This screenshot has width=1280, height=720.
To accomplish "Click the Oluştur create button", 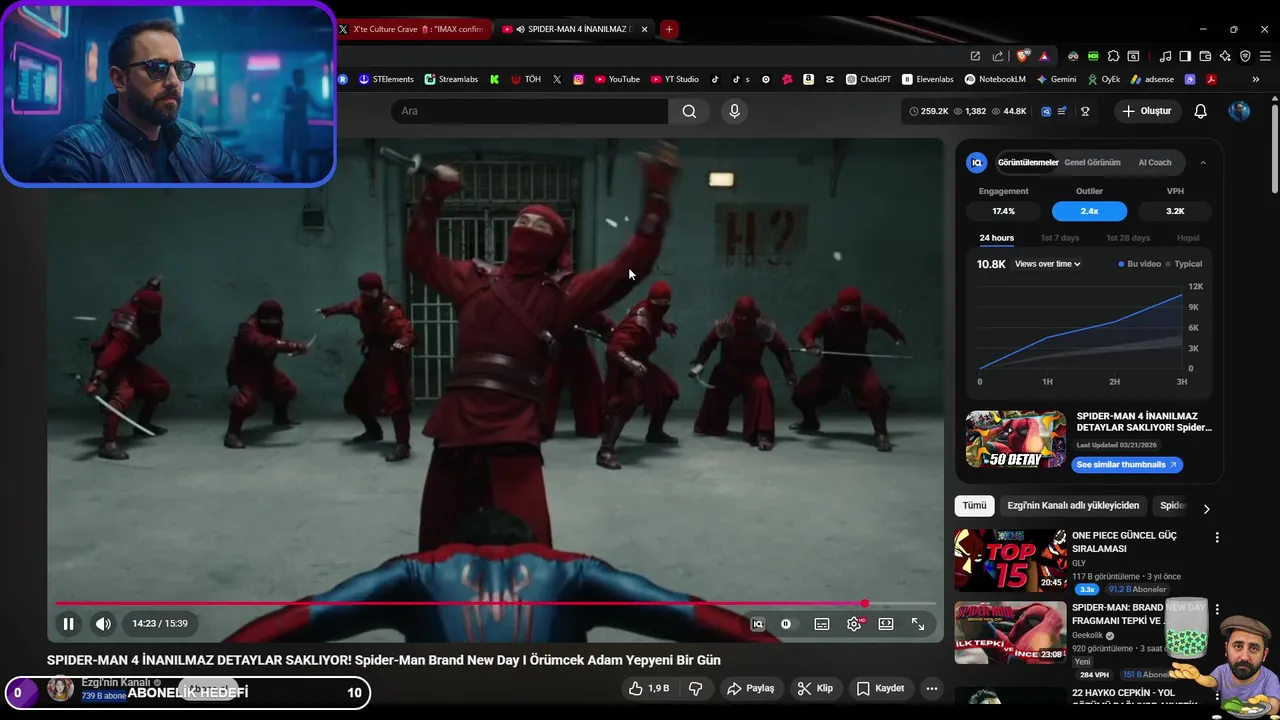I will point(1146,111).
